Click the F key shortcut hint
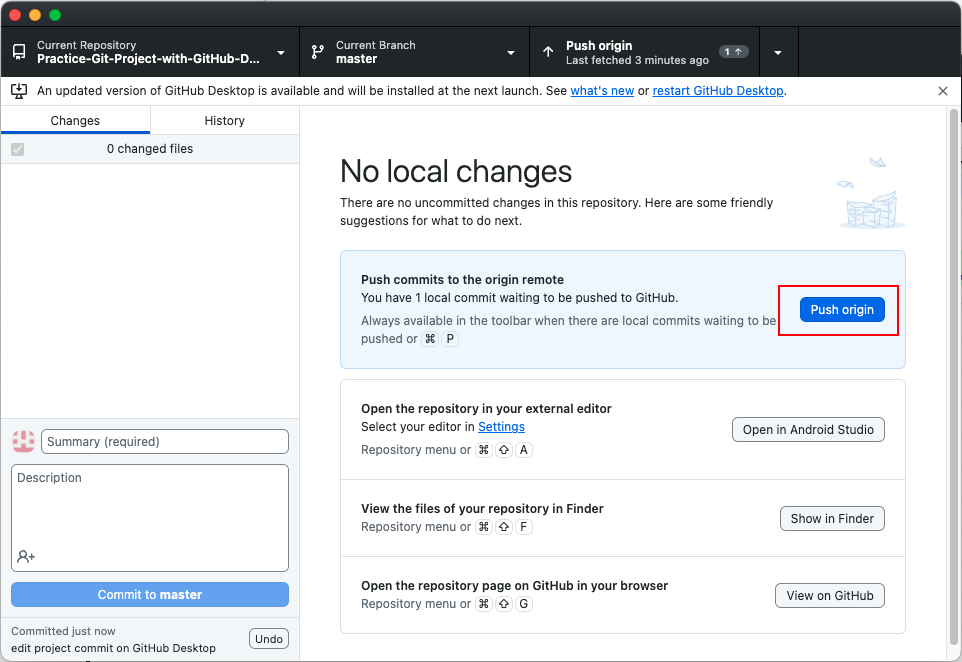962x662 pixels. coord(523,526)
